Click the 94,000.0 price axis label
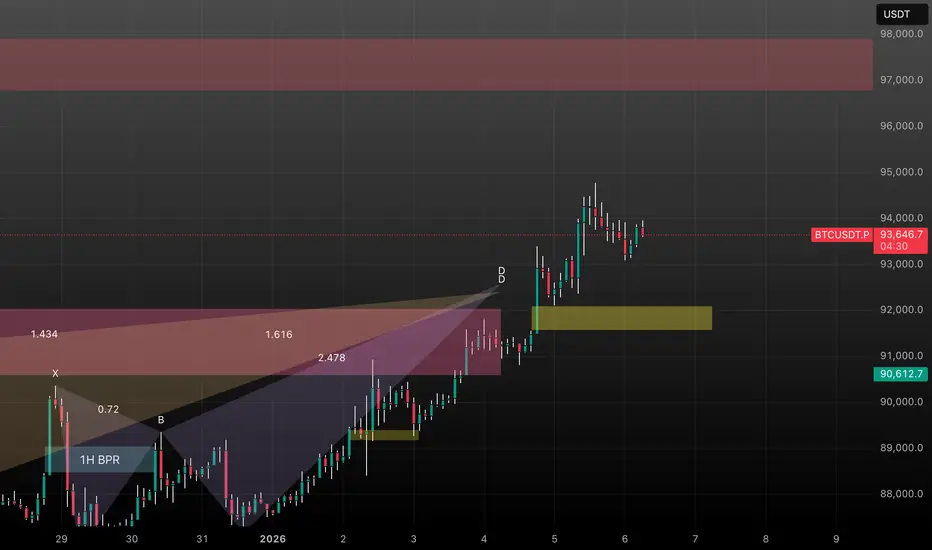This screenshot has height=550, width=932. point(901,218)
